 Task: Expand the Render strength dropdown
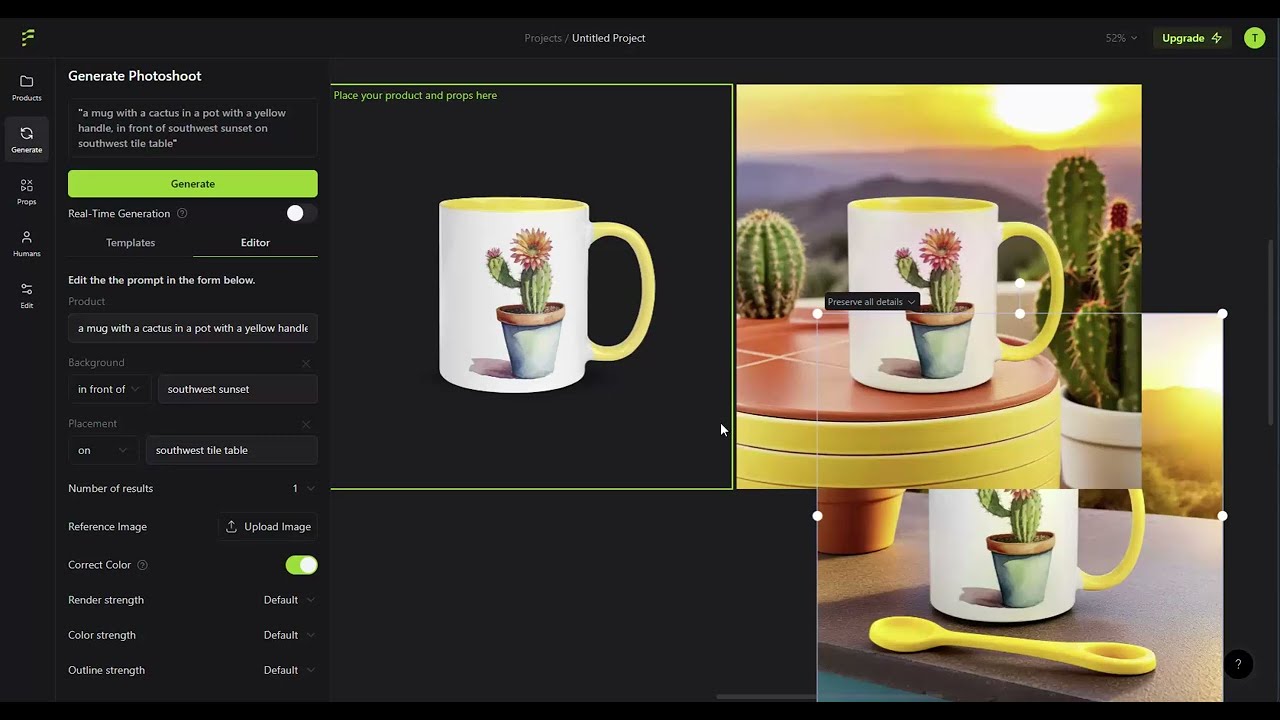coord(289,600)
